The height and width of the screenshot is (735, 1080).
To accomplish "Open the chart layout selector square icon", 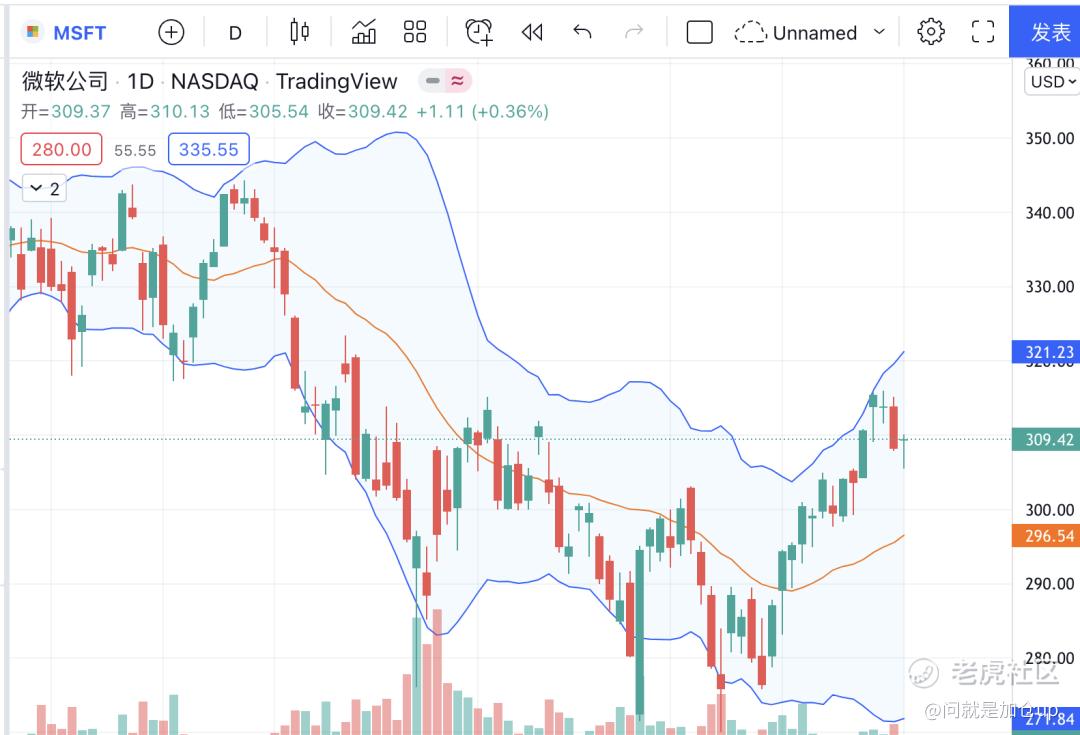I will (x=699, y=32).
